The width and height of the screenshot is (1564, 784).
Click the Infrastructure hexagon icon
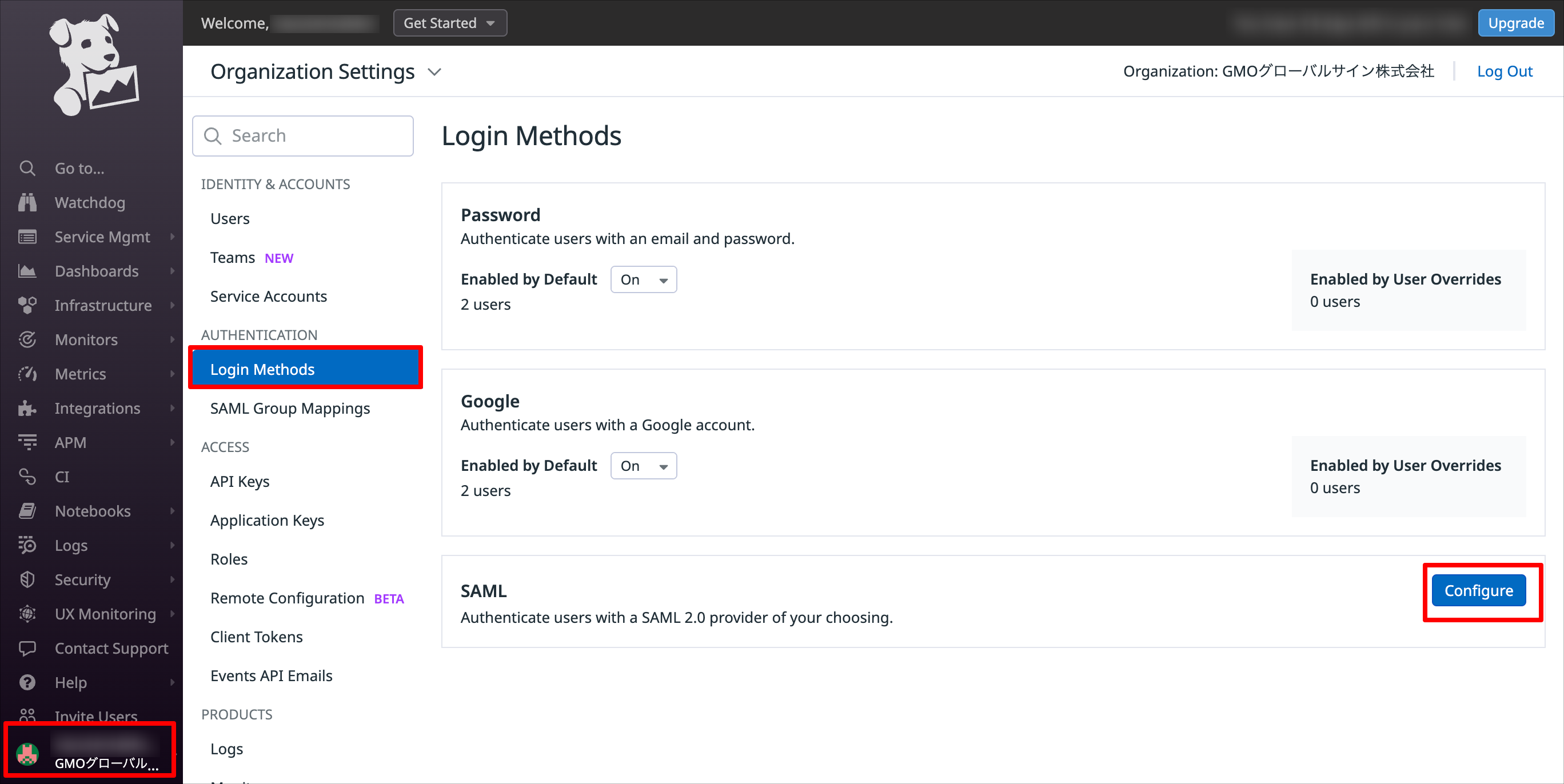[27, 305]
